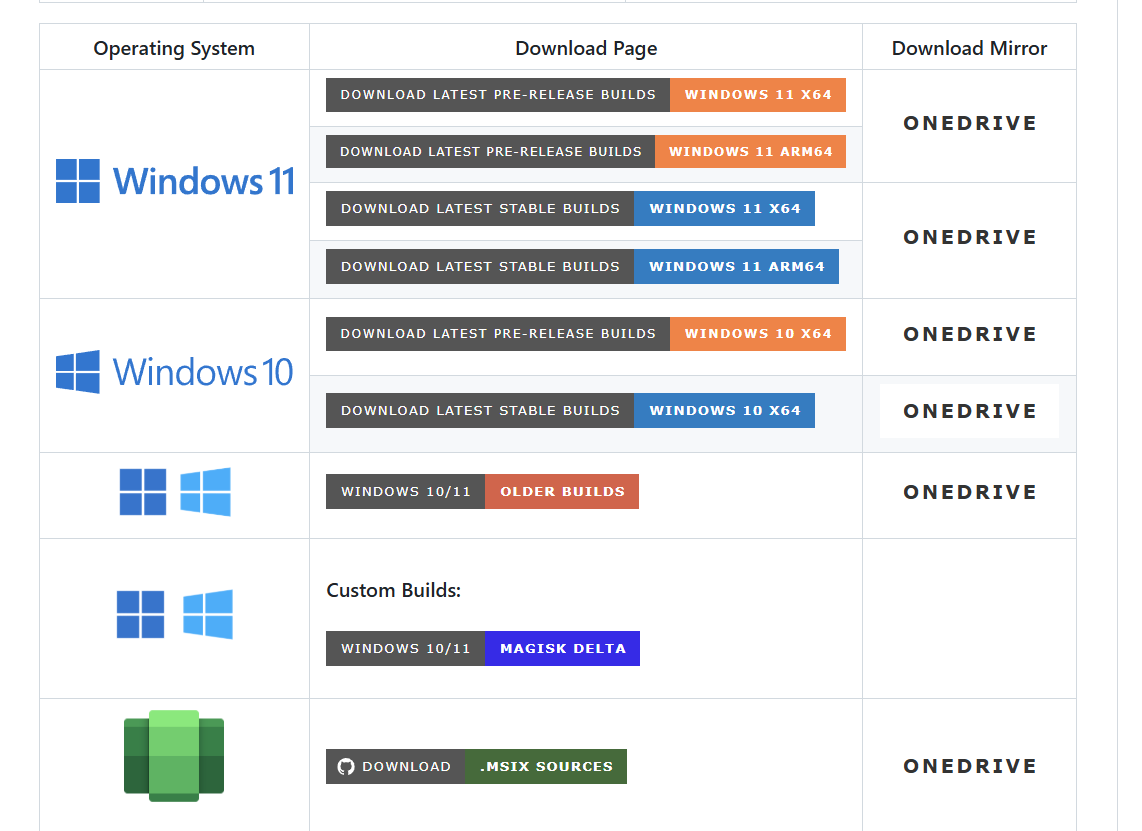Open the .MSIX SOURCES download page
The image size is (1142, 831).
click(x=546, y=766)
